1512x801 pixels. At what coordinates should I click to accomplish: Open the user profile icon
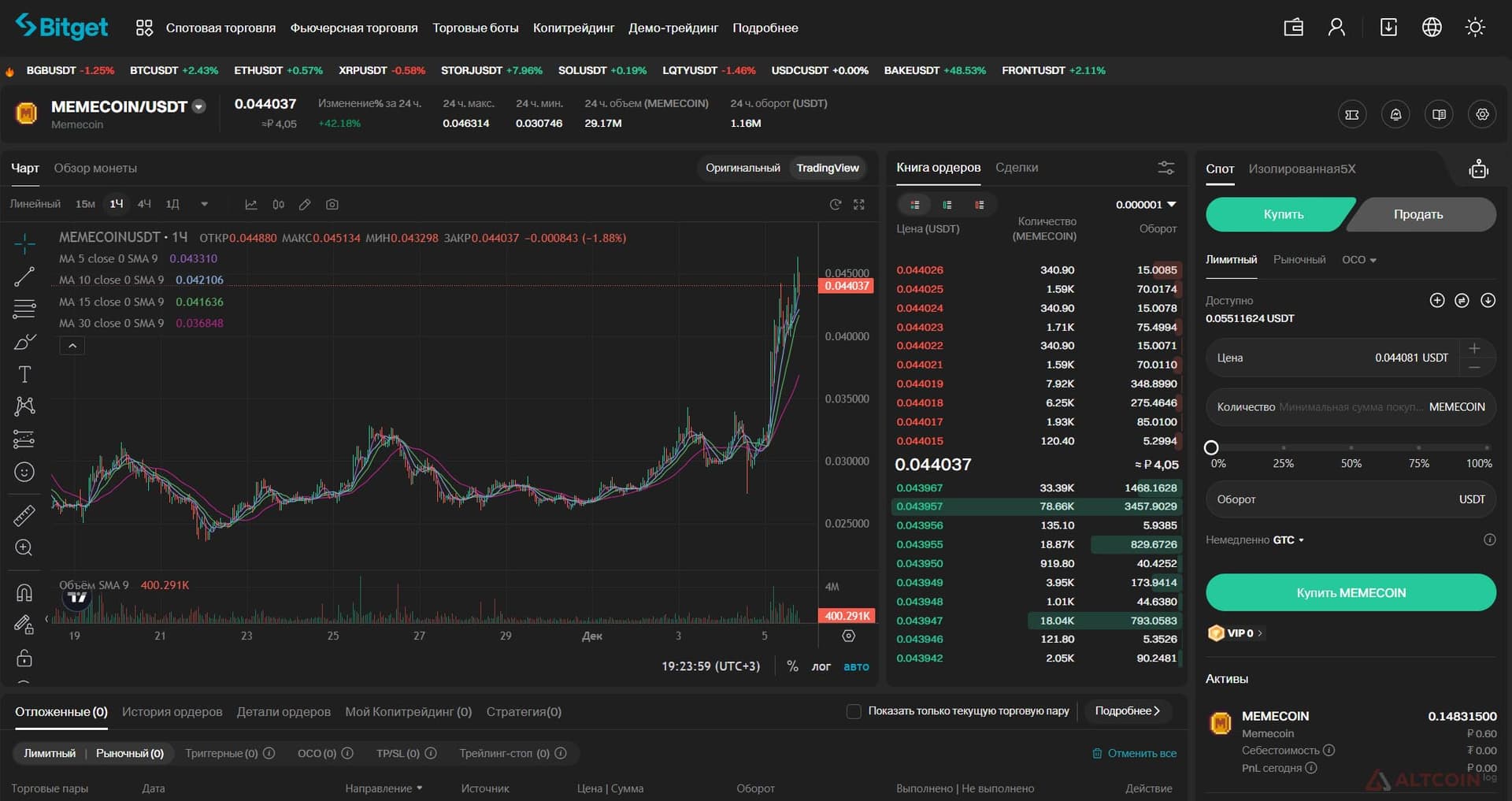(x=1336, y=28)
